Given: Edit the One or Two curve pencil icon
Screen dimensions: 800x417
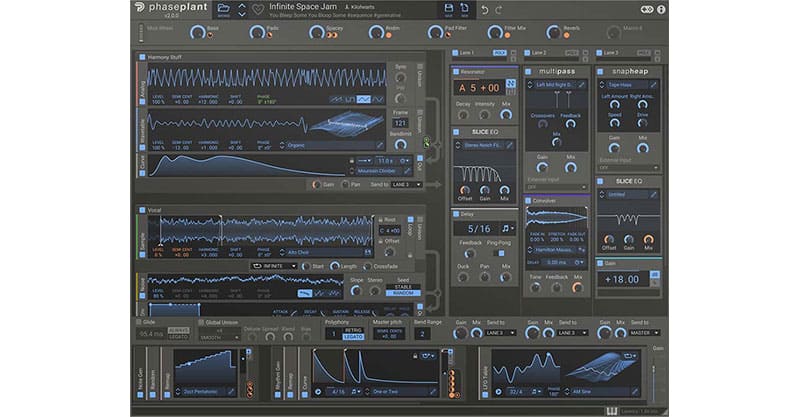Looking at the screenshot, I should point(433,391).
